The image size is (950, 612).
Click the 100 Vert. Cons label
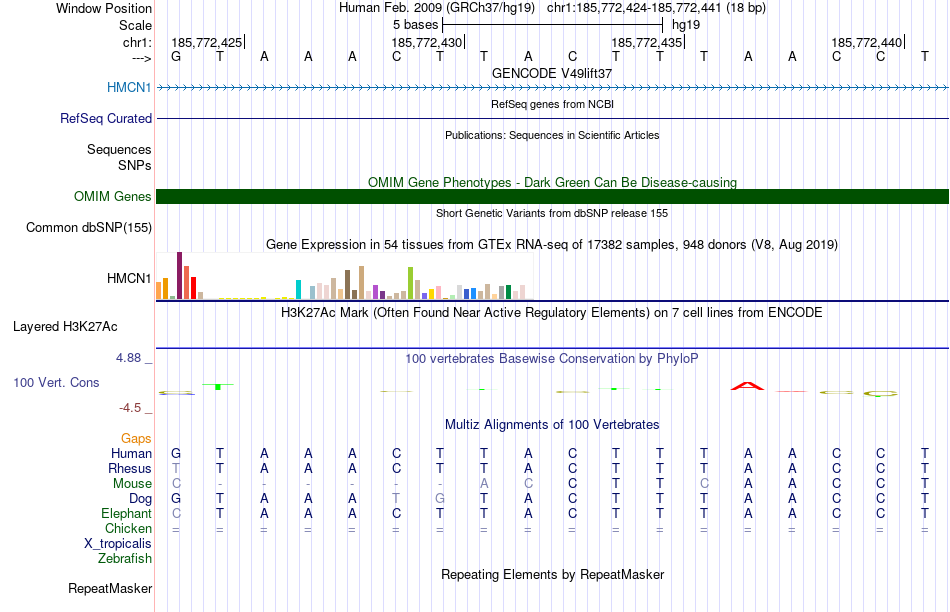tap(56, 382)
